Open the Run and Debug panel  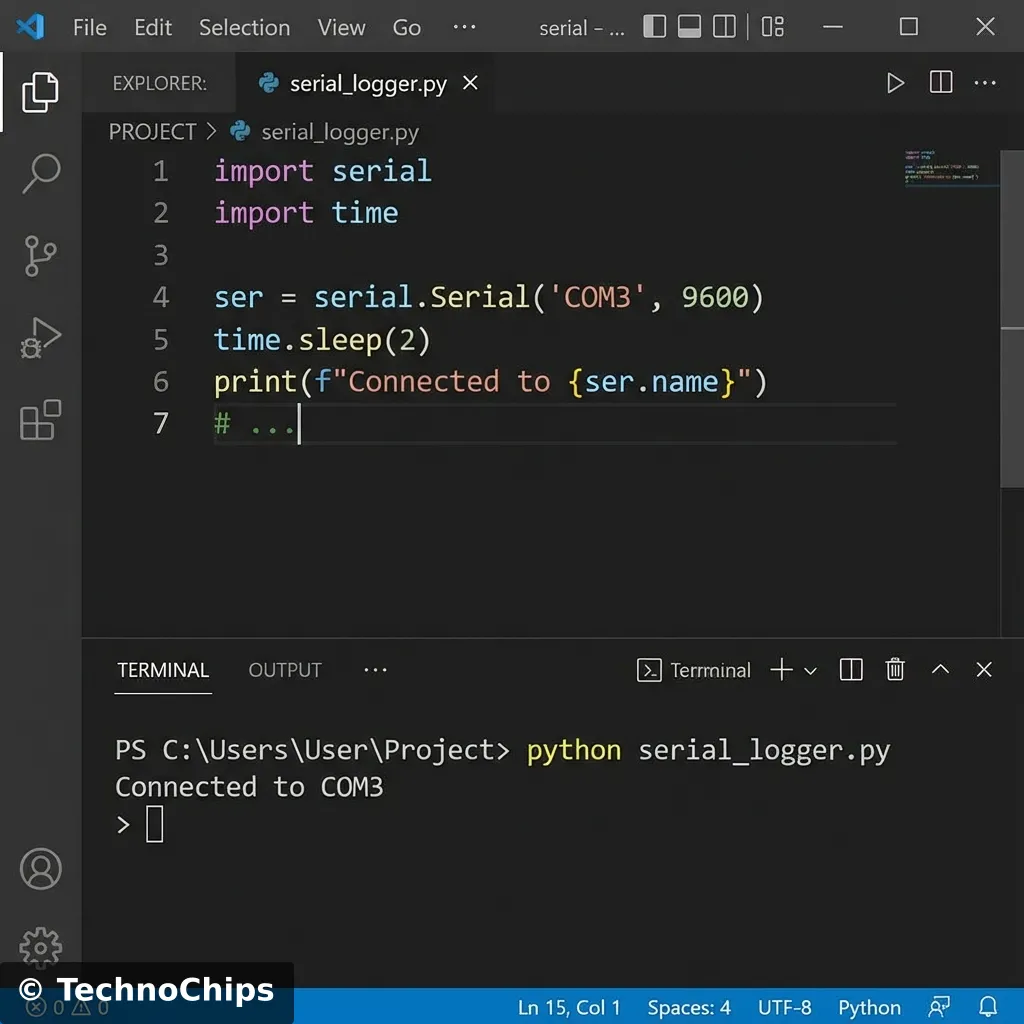tap(40, 337)
